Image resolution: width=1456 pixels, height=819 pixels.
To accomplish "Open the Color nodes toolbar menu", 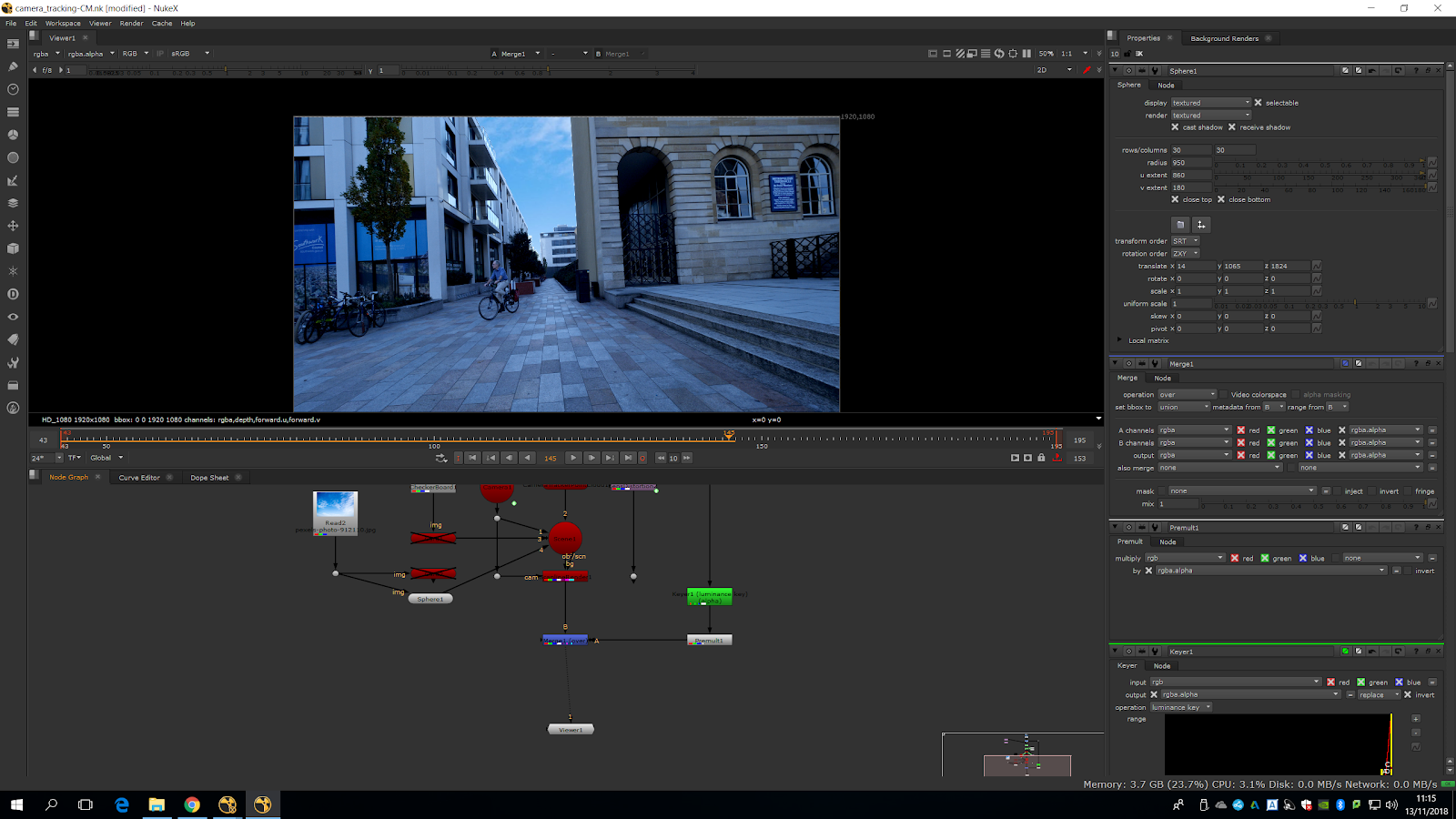I will (x=13, y=135).
